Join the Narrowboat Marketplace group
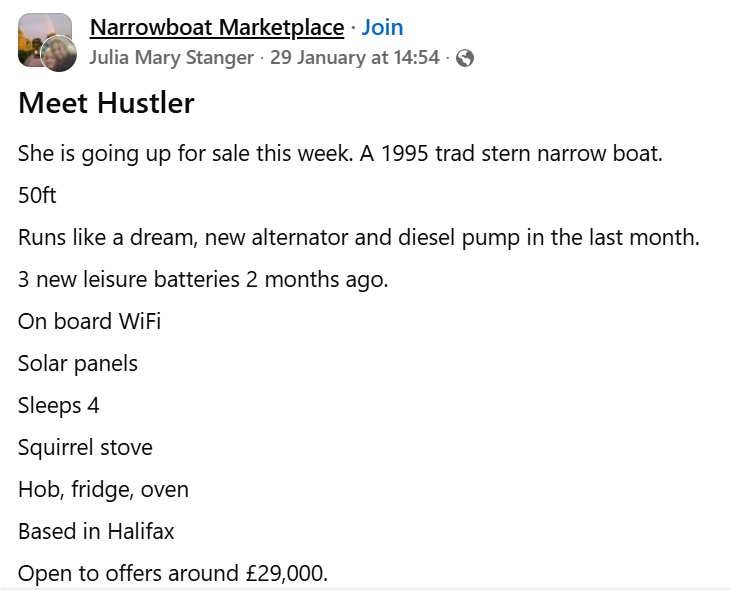731x590 pixels. pos(382,27)
